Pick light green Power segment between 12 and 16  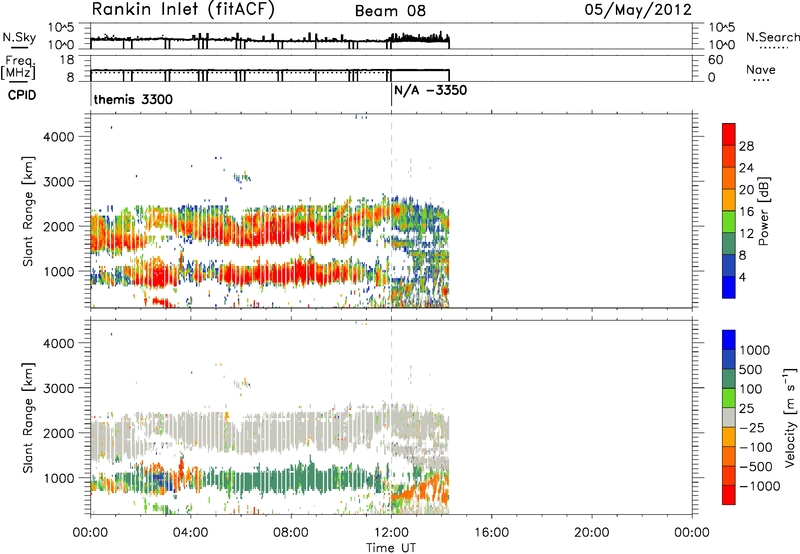click(729, 221)
